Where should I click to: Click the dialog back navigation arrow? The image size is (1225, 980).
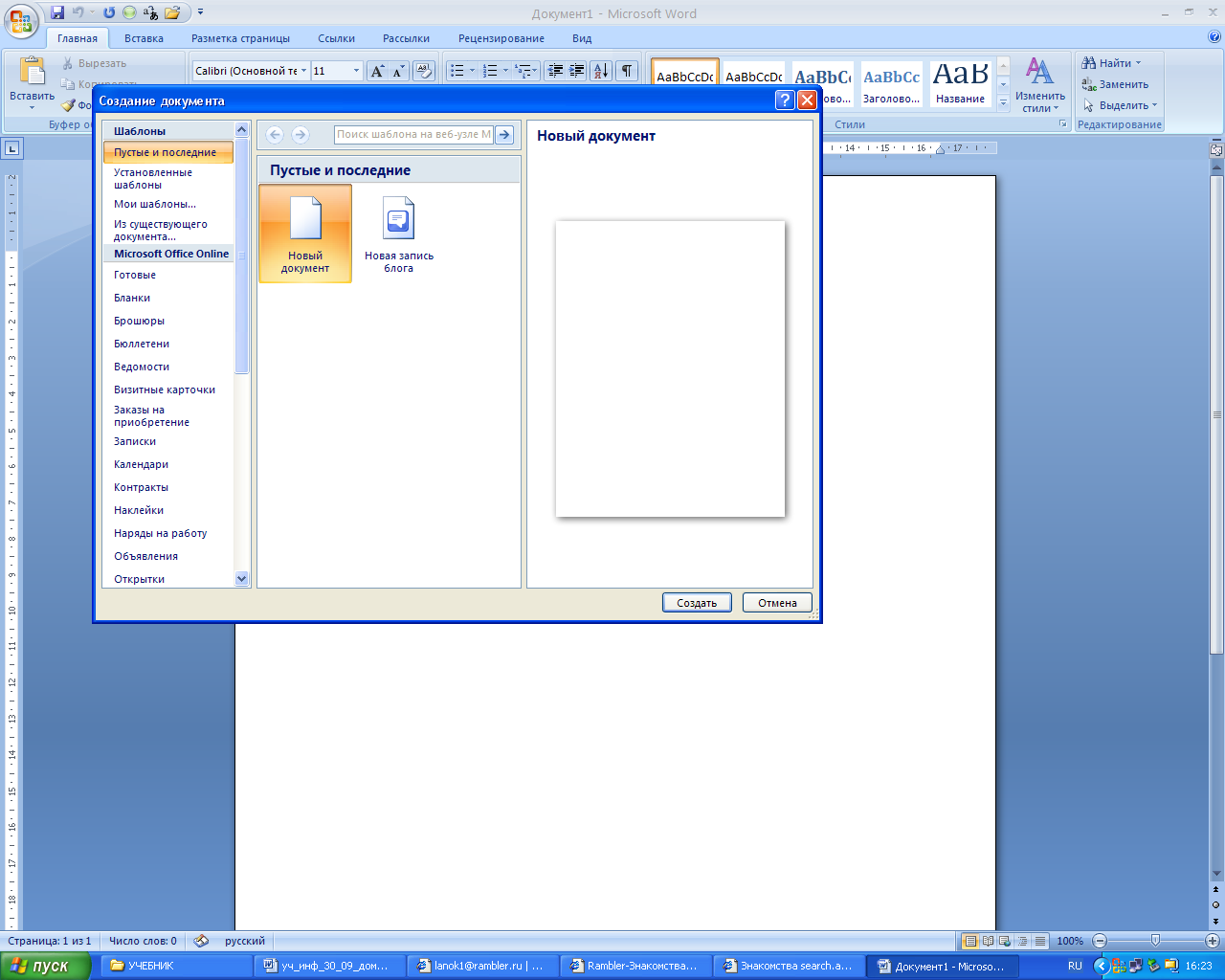click(275, 135)
